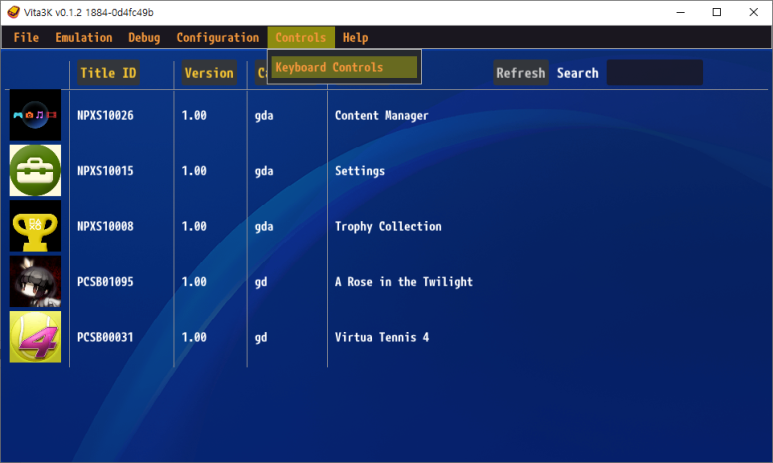Screen dimensions: 773x463
Task: Select Keyboard Controls menu entry
Action: [344, 67]
